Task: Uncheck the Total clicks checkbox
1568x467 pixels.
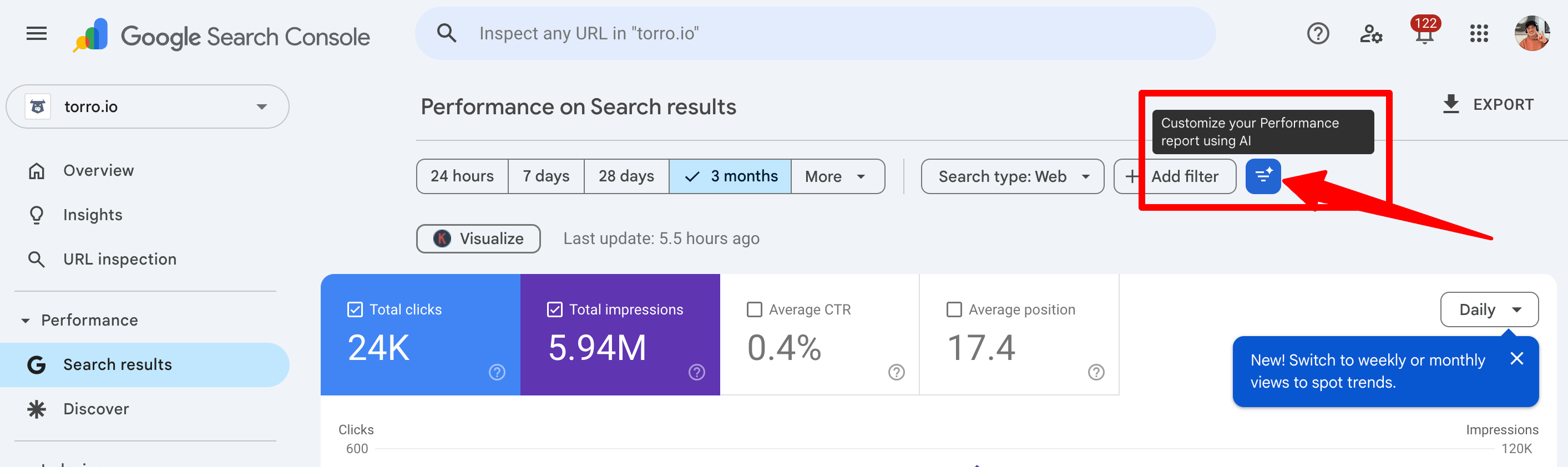Action: (x=355, y=309)
